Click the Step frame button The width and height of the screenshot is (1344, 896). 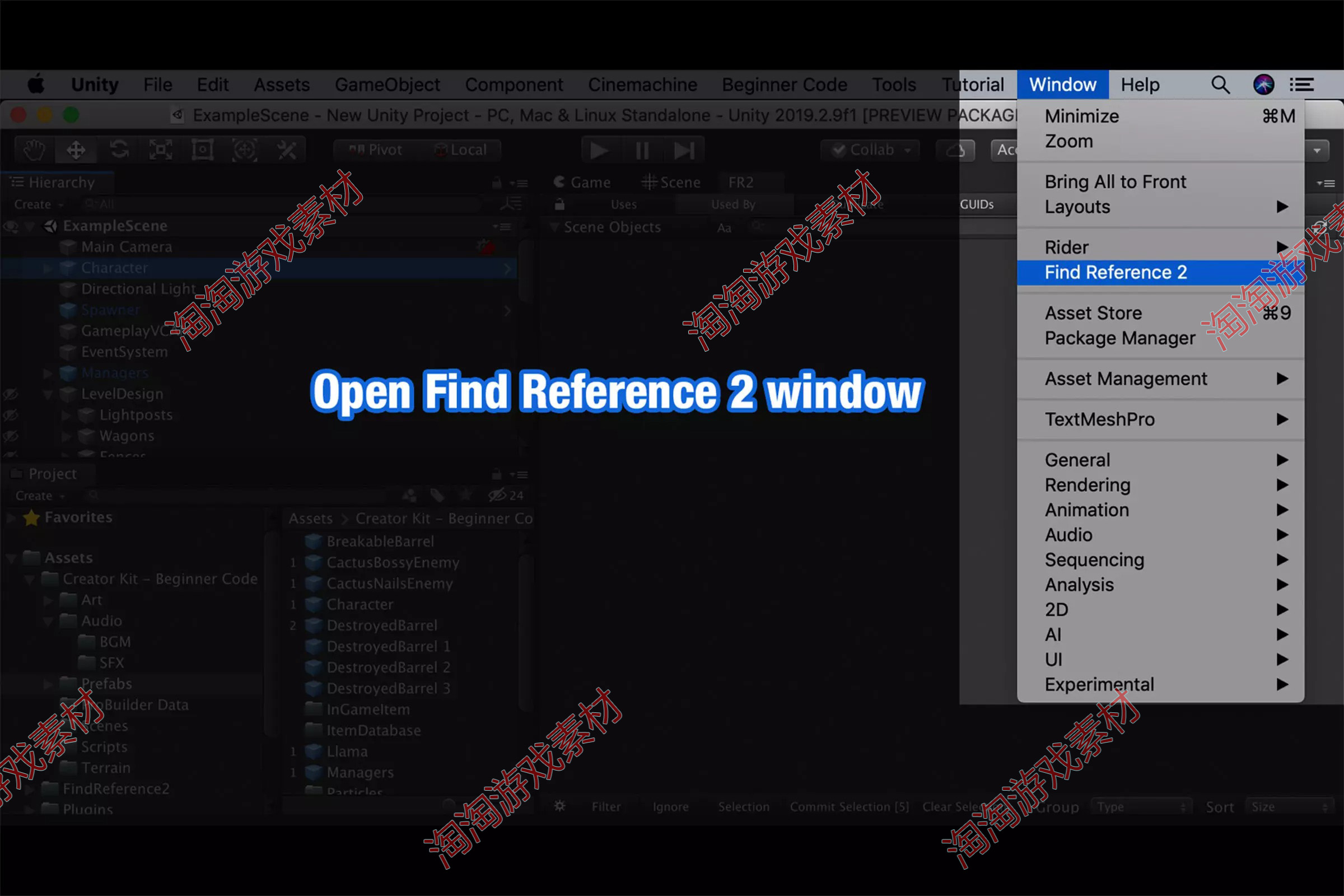(684, 150)
